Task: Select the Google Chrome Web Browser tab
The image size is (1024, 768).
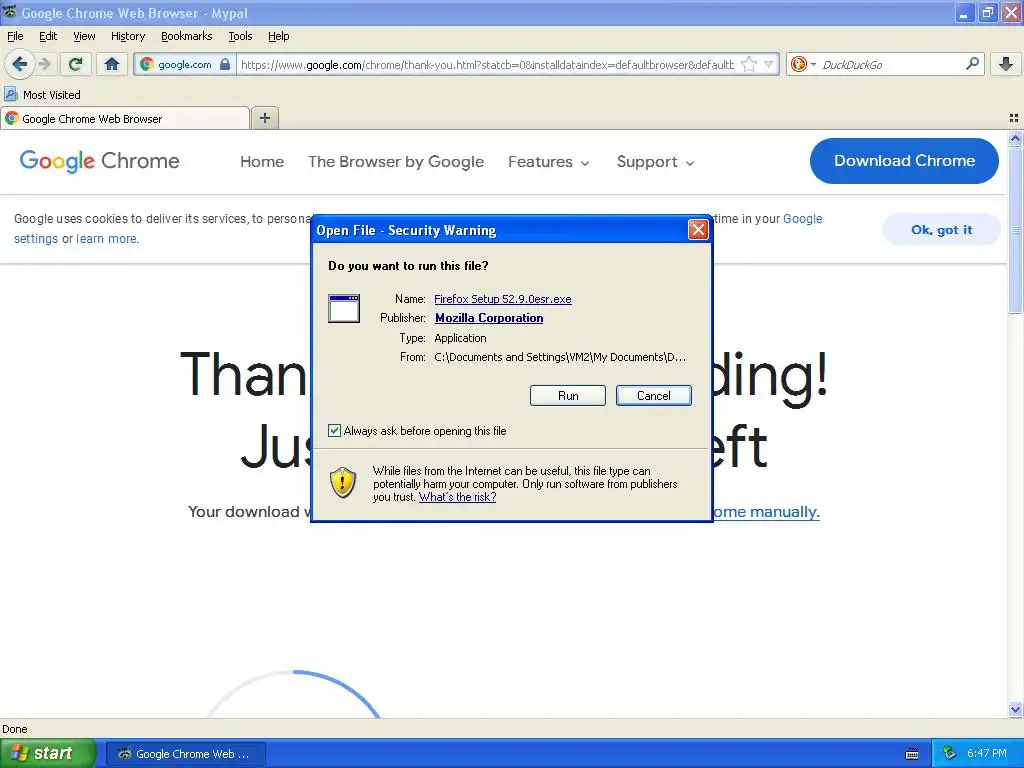Action: [124, 119]
